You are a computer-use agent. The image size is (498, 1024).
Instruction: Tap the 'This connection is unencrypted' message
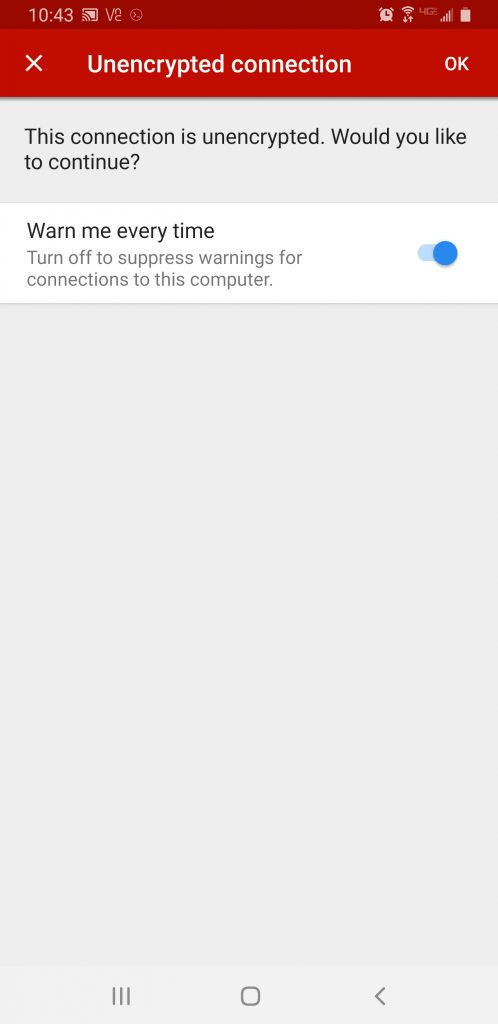click(245, 150)
